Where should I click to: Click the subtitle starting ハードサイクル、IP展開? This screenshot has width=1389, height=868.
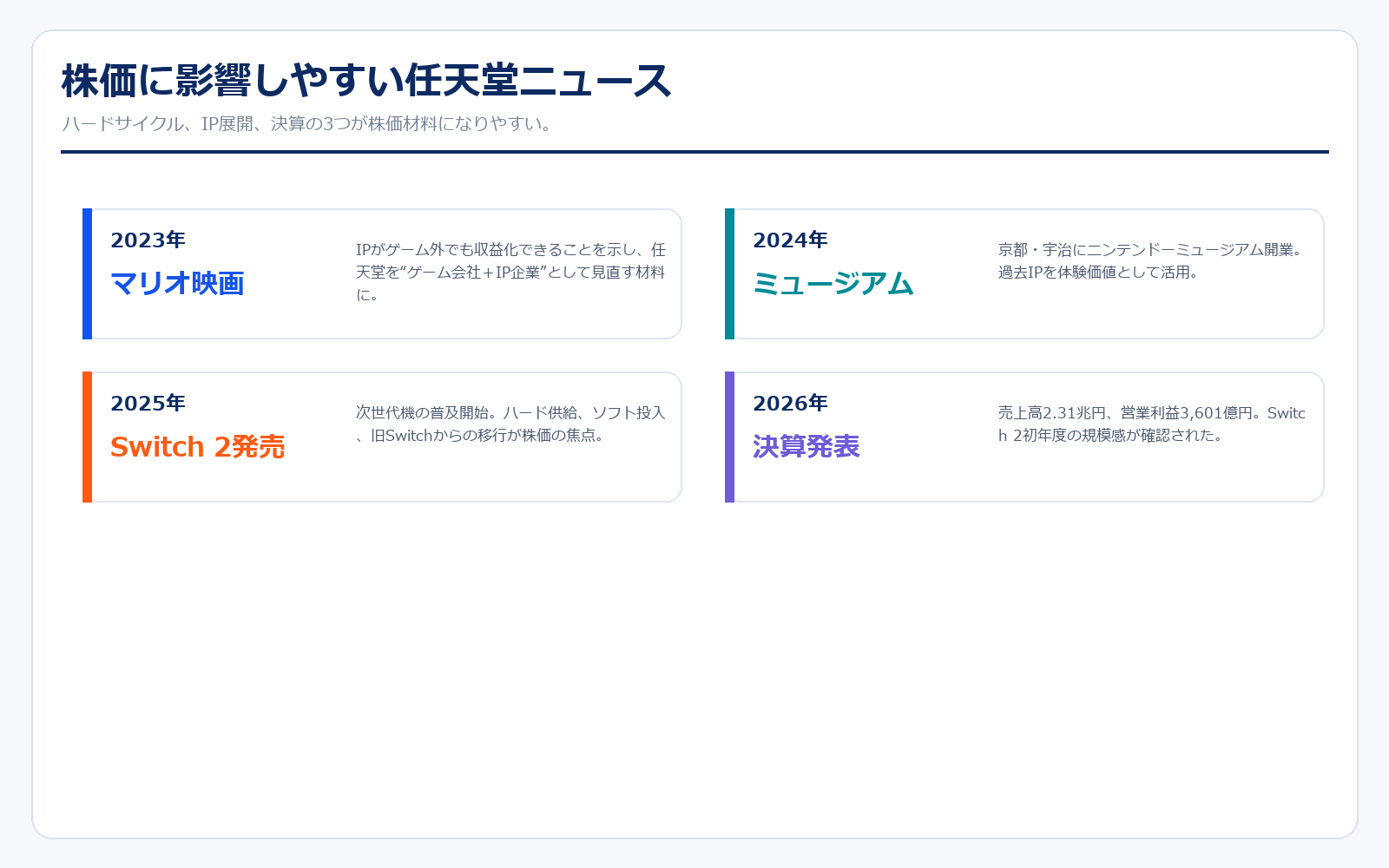pos(307,123)
